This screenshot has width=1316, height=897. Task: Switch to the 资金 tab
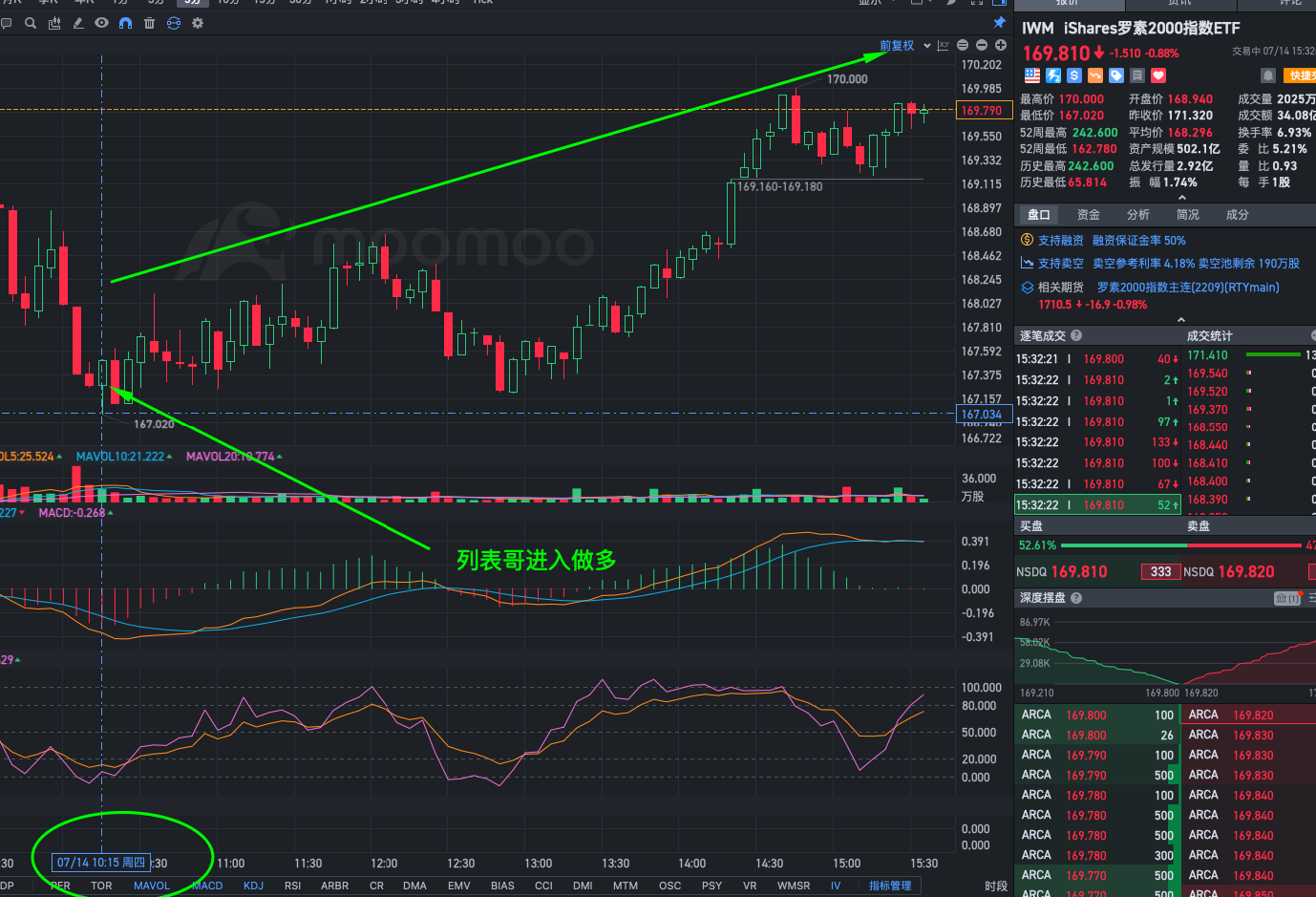click(1089, 215)
